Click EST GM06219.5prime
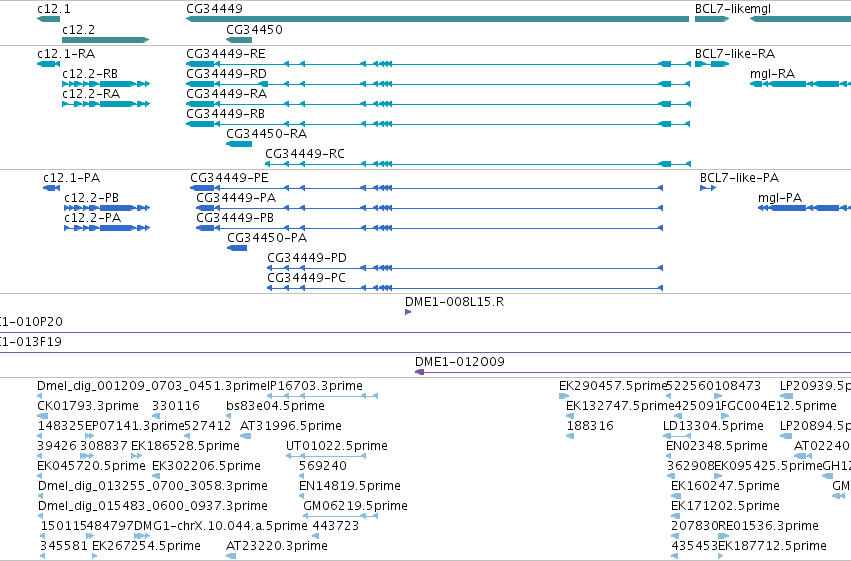 355,506
